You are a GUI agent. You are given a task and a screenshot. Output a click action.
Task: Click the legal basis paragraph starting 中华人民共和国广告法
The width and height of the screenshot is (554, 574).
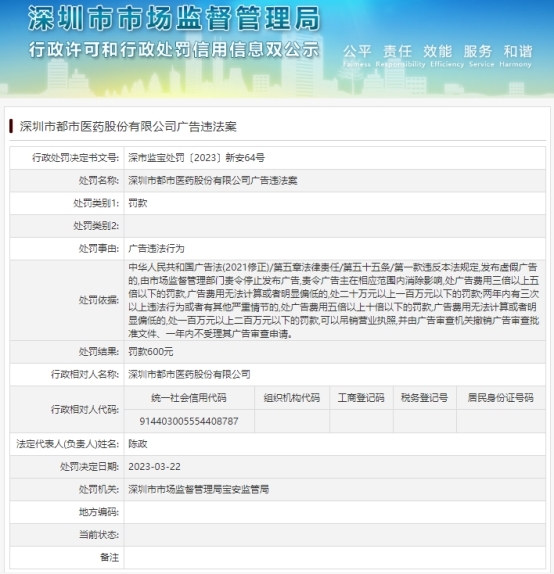pyautogui.click(x=334, y=300)
